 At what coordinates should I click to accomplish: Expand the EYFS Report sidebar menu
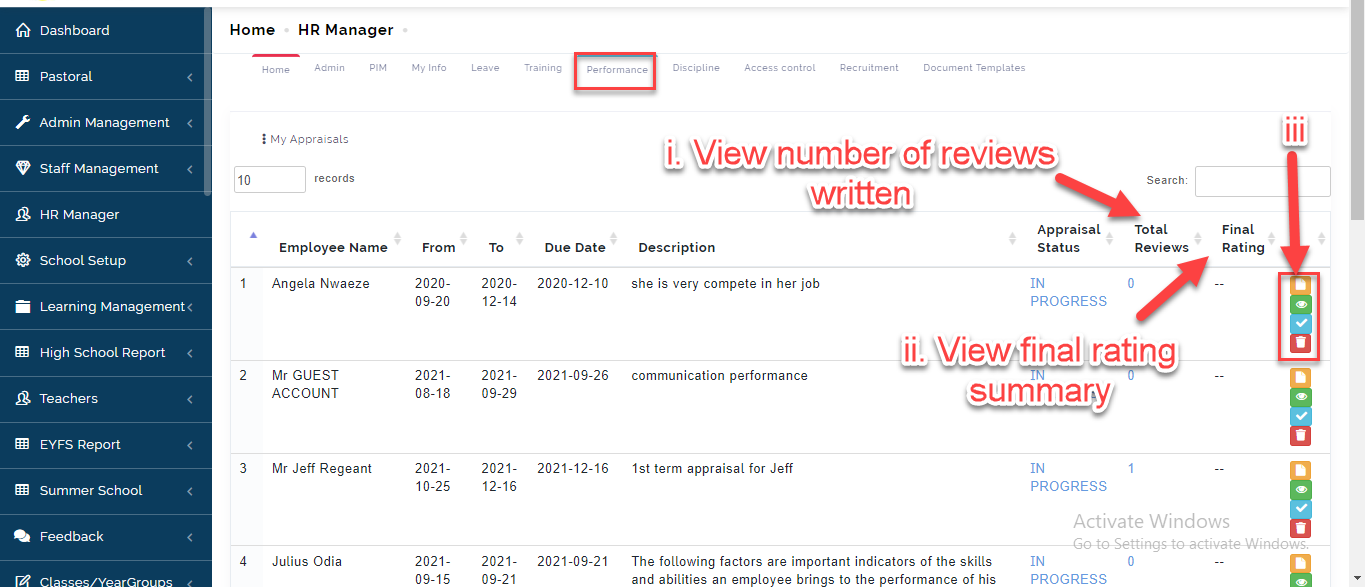pos(105,445)
